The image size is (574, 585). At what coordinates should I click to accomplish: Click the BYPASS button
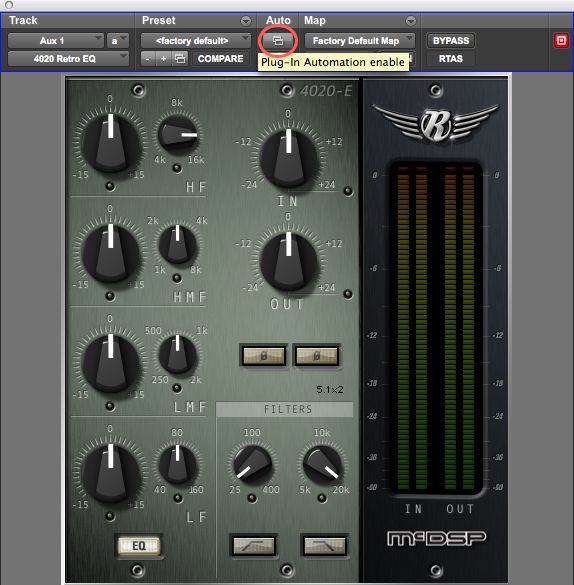tap(451, 41)
